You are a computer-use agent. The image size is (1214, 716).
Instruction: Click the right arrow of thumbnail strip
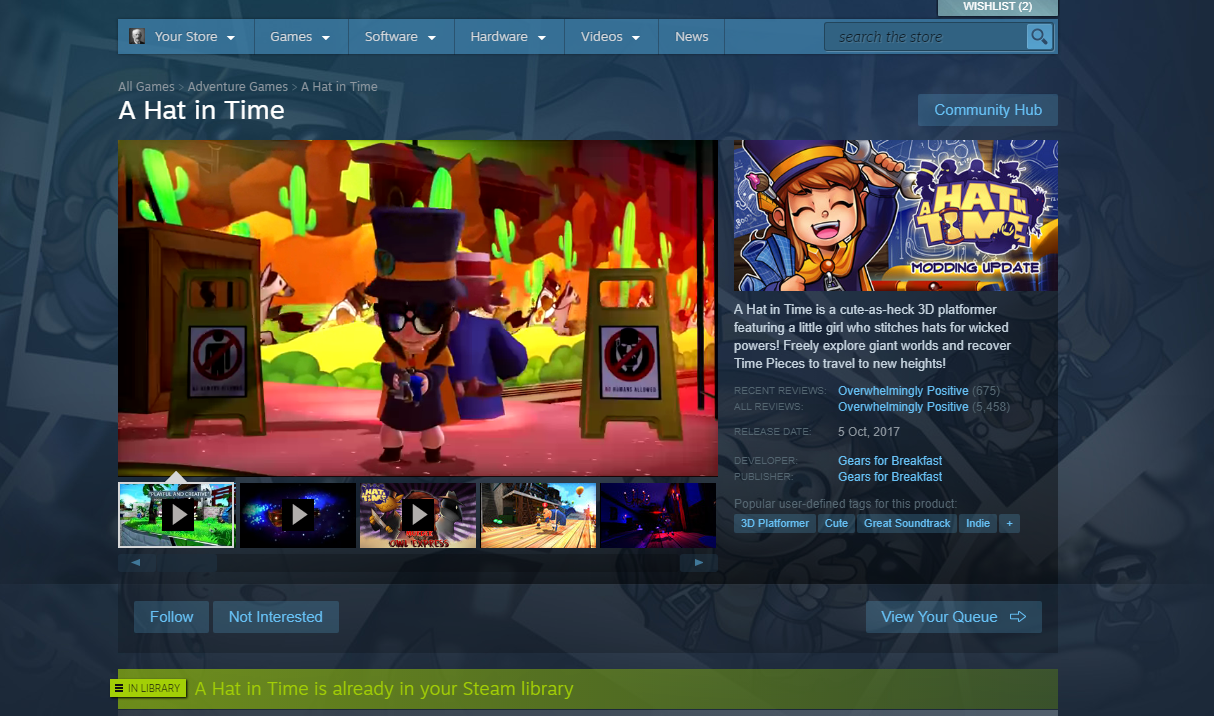pos(698,562)
